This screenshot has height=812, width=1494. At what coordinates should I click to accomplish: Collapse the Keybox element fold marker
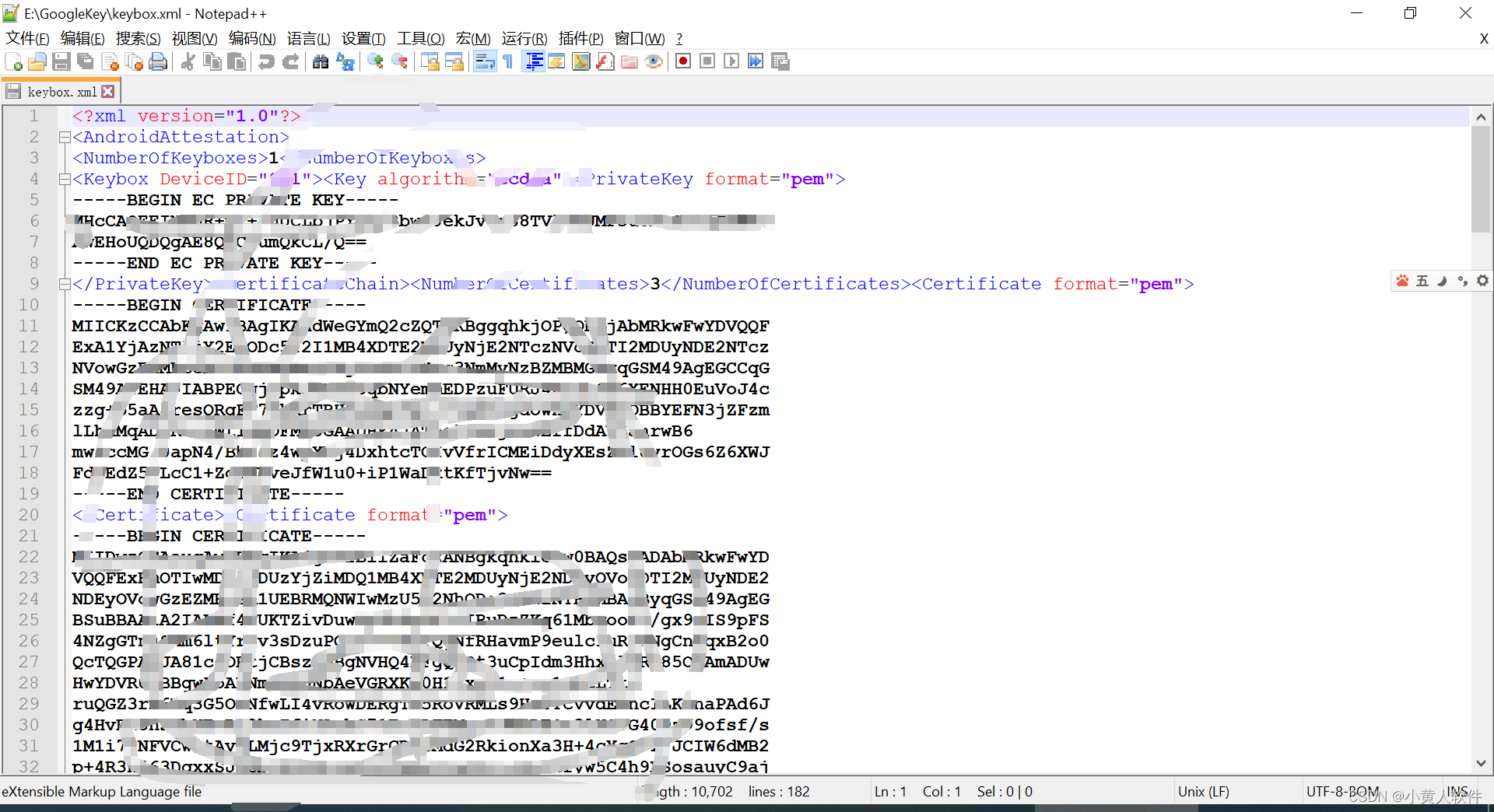coord(65,179)
